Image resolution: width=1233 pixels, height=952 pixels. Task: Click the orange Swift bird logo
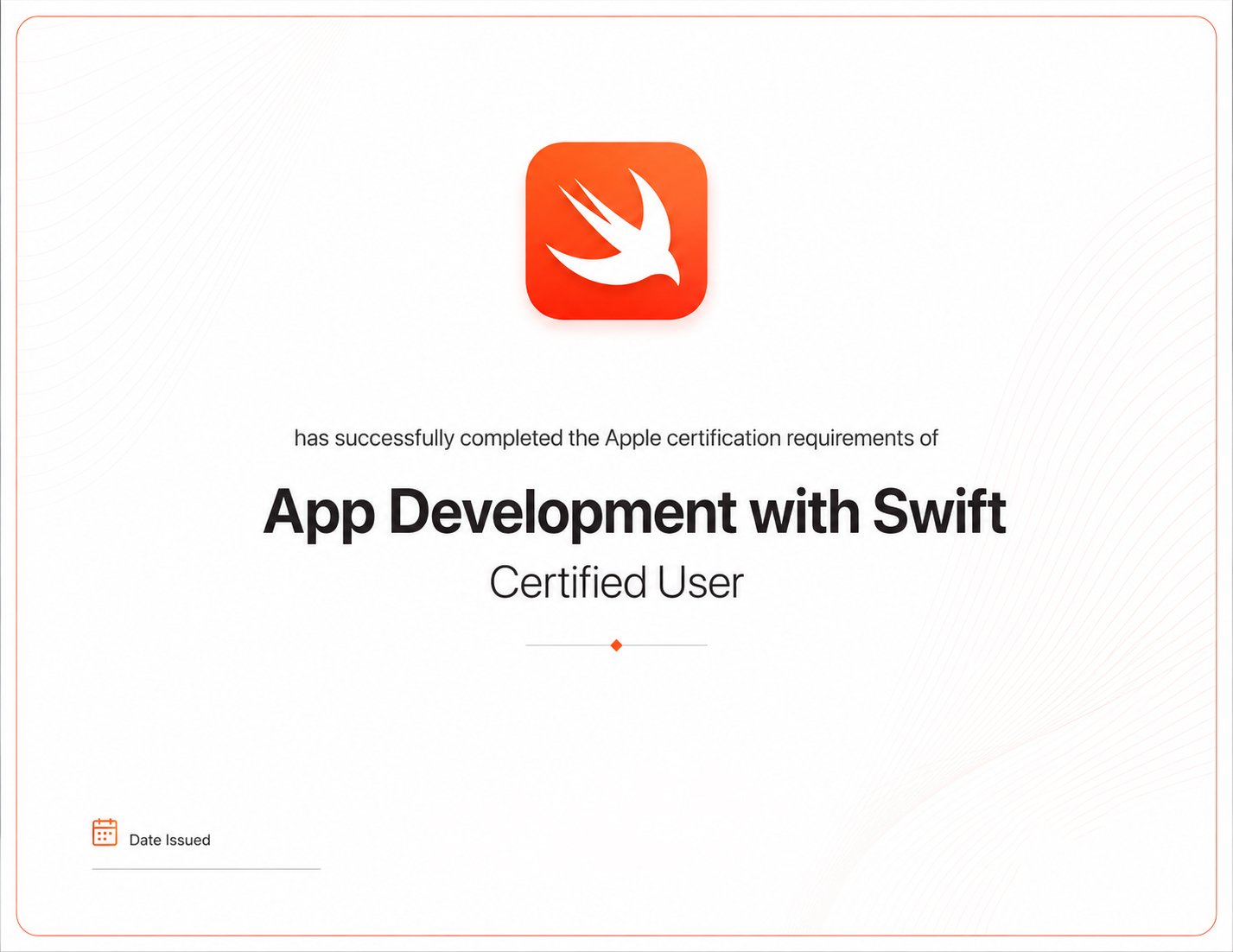(616, 231)
